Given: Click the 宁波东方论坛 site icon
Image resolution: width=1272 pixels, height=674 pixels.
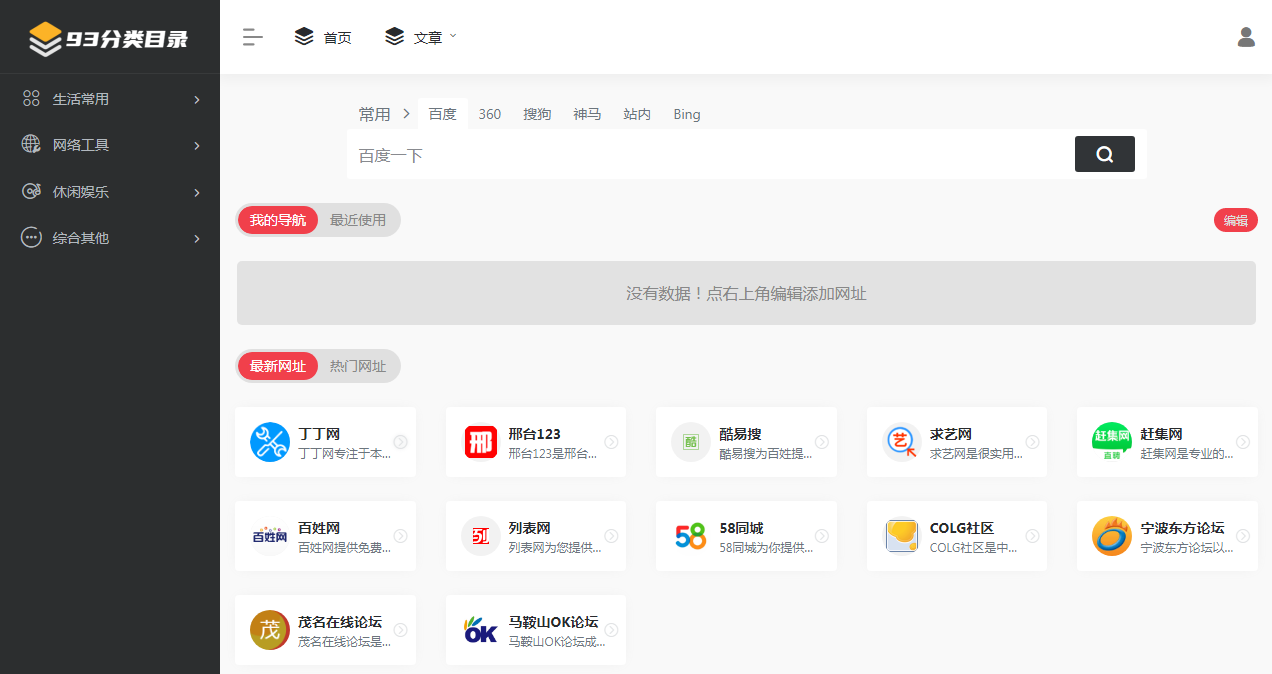Looking at the screenshot, I should click(1112, 536).
